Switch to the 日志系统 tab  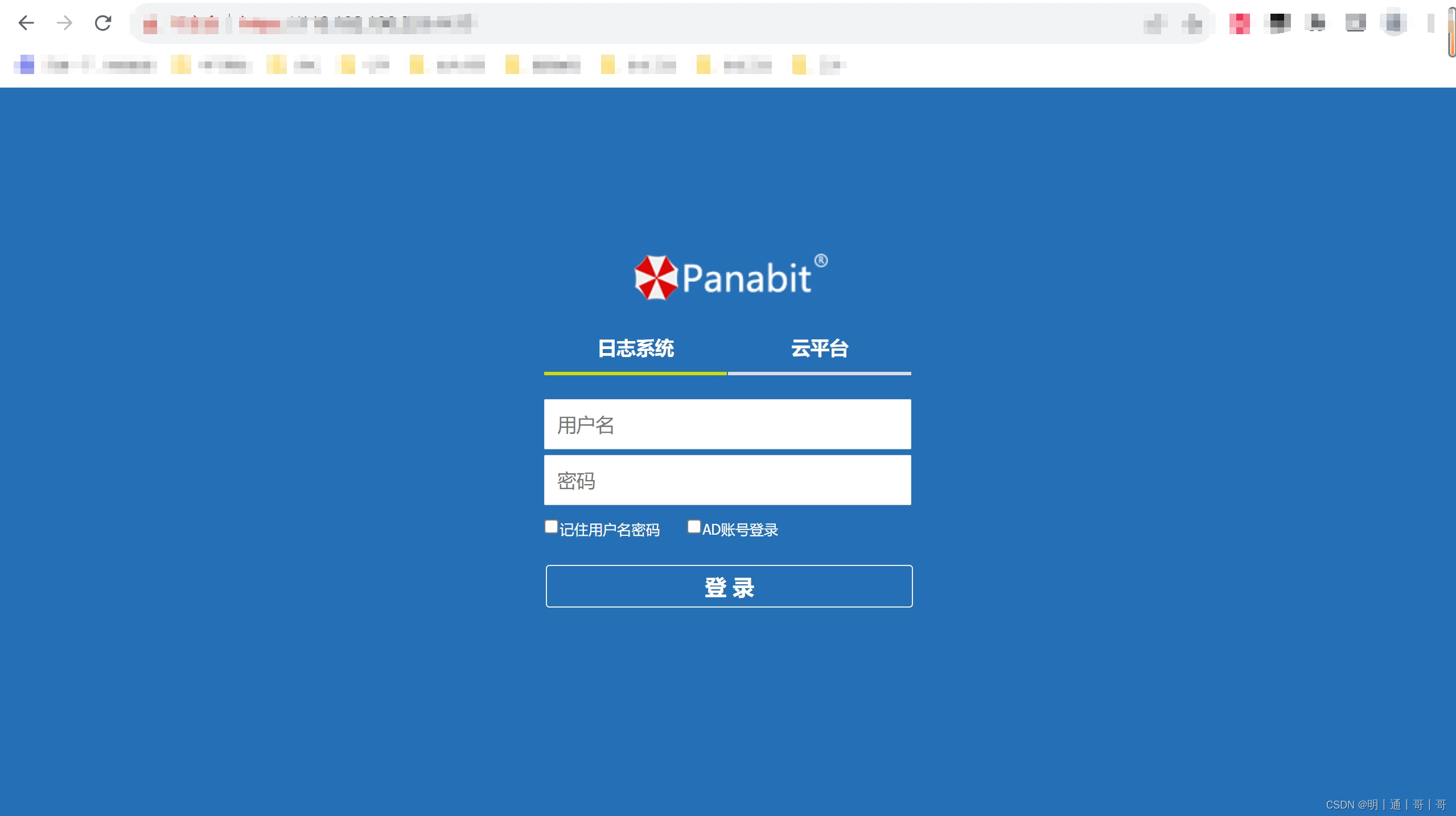click(x=635, y=348)
